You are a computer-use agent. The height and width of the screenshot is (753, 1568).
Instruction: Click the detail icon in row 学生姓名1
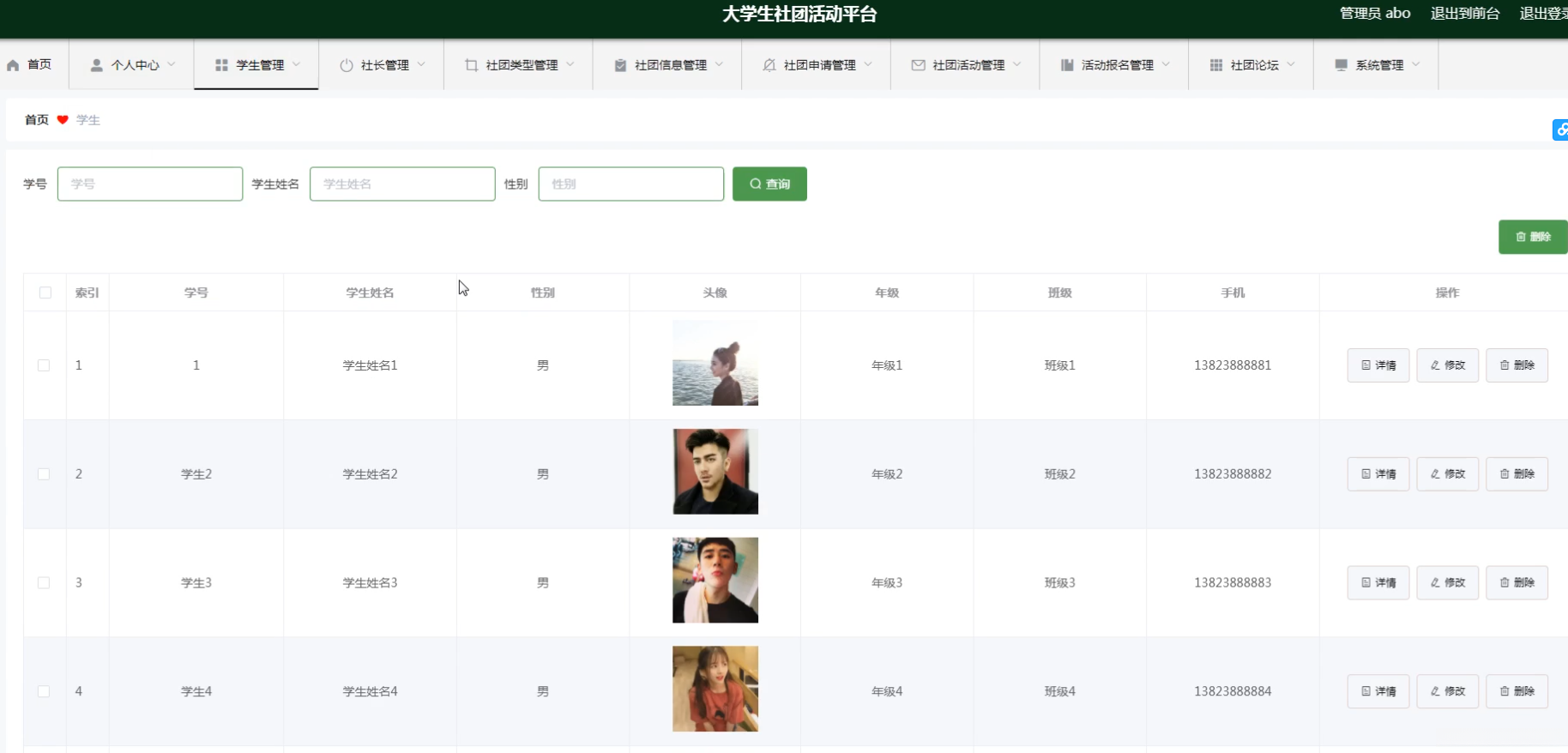(1366, 365)
